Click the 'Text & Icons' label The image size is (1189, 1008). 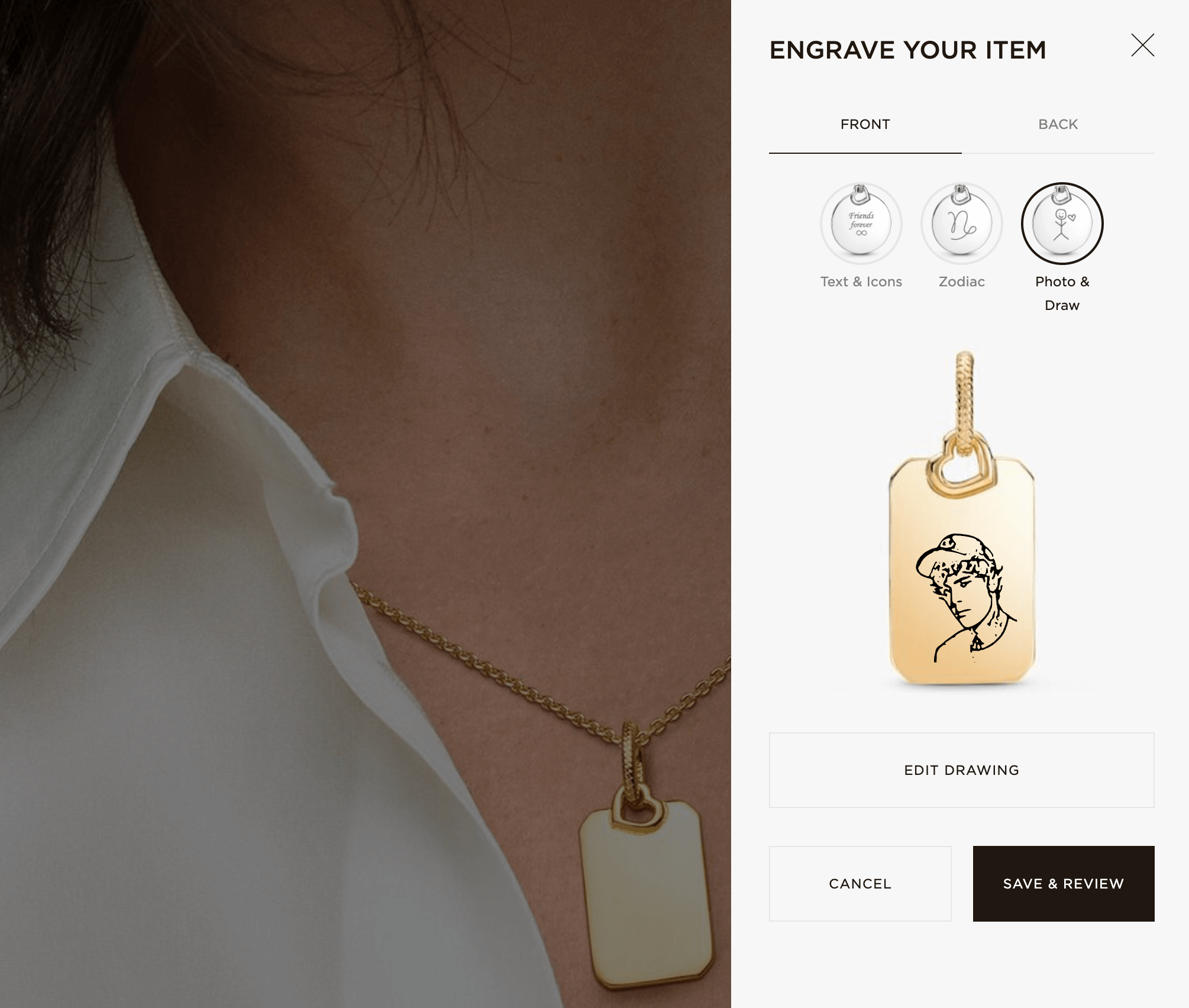[861, 282]
